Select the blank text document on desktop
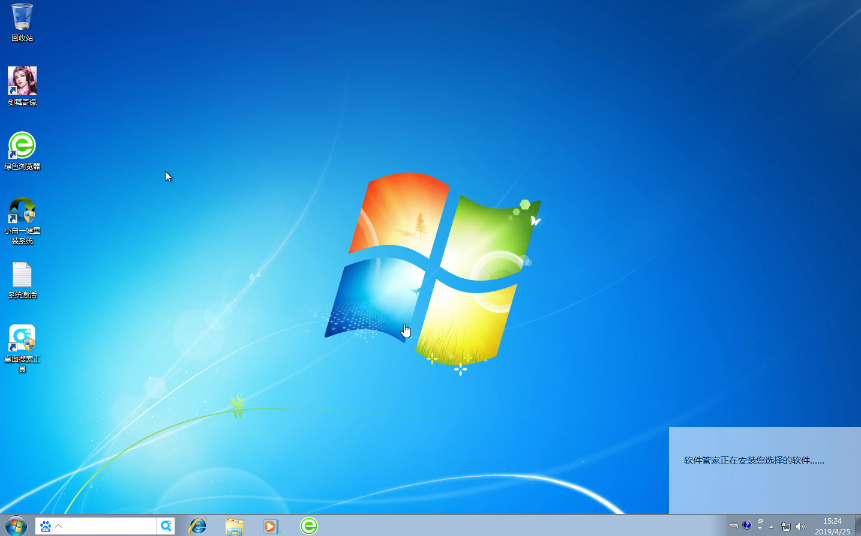The image size is (861, 536). (22, 280)
